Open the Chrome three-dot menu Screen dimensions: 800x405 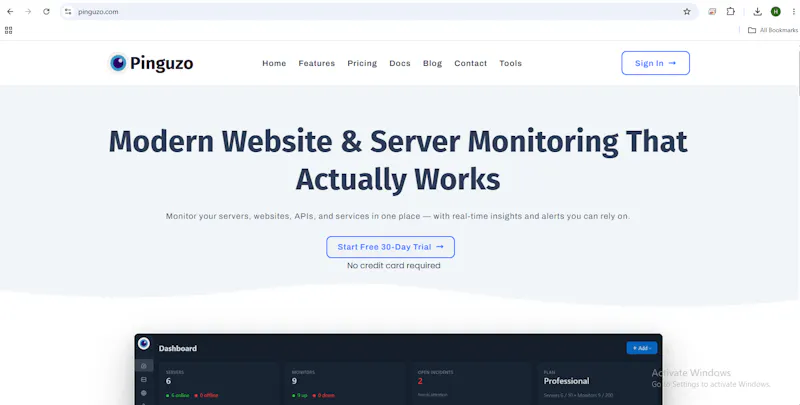pyautogui.click(x=793, y=11)
